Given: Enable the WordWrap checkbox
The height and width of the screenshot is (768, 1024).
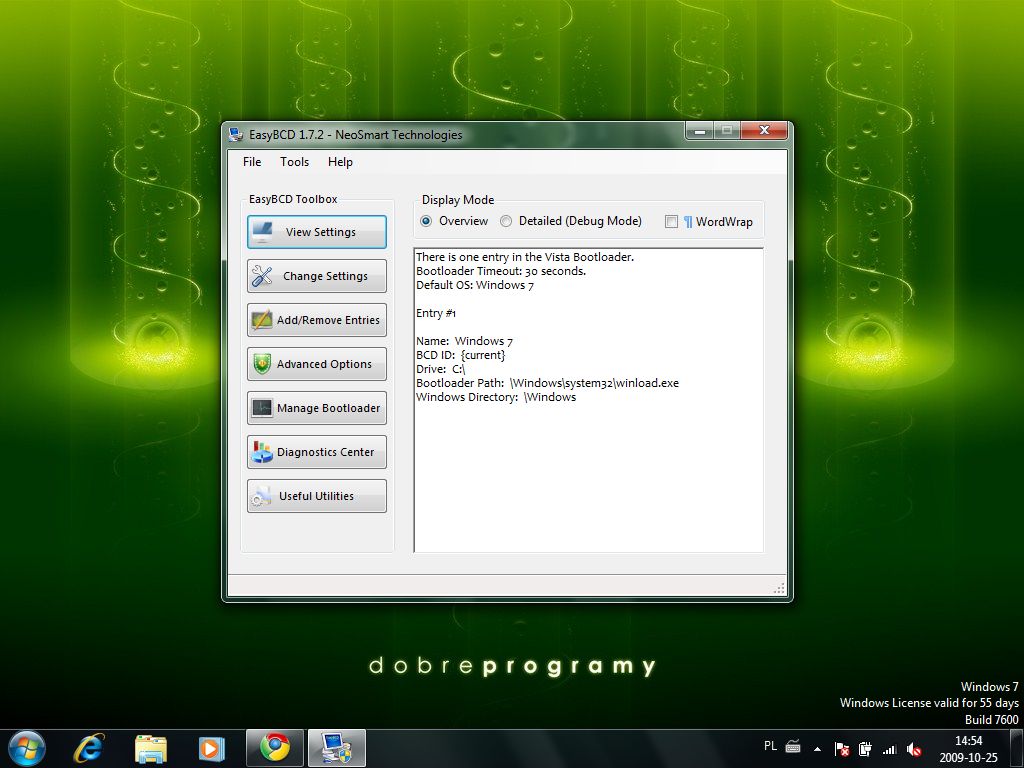Looking at the screenshot, I should click(671, 222).
